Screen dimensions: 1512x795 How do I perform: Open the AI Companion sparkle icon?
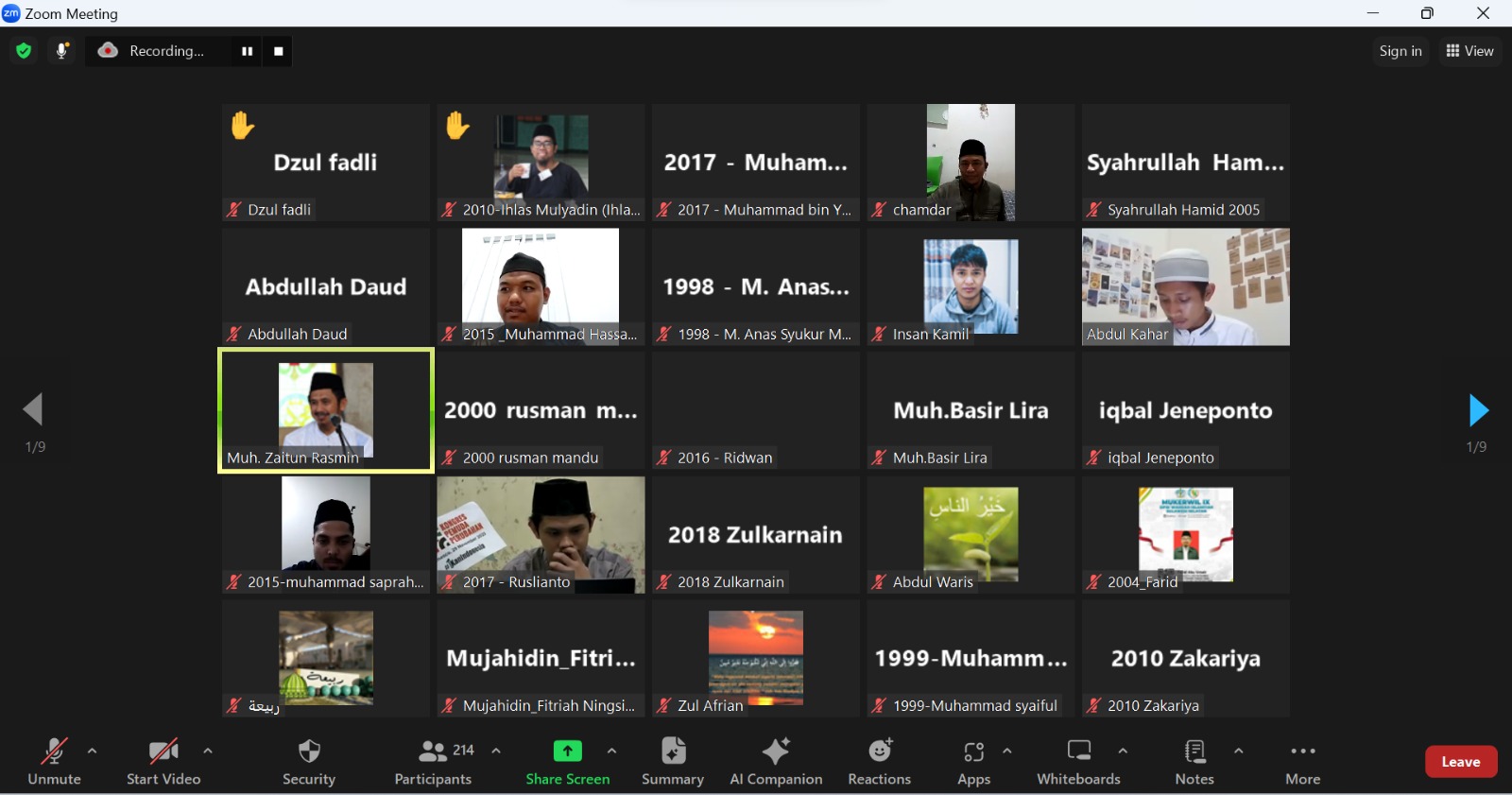776,752
